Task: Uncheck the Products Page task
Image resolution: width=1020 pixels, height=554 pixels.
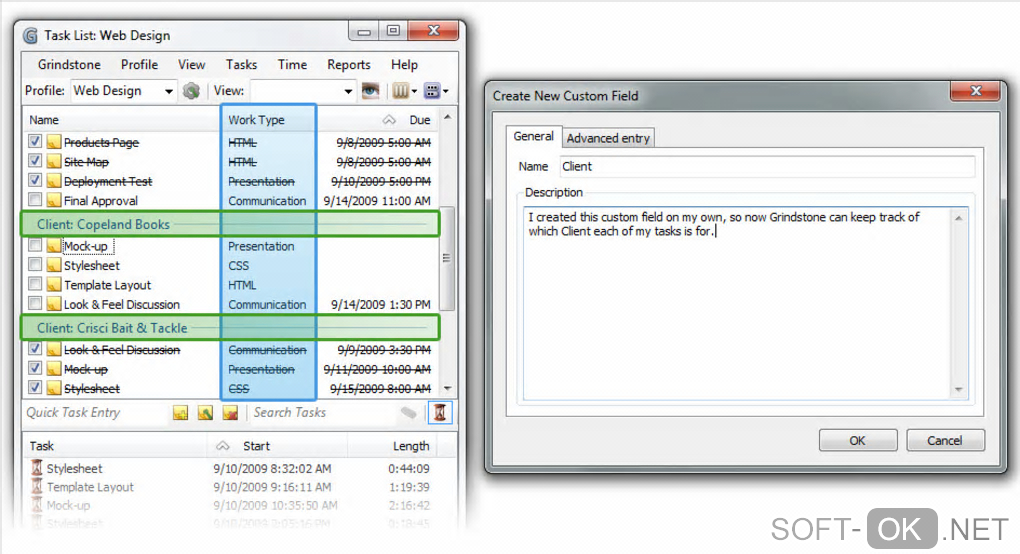Action: coord(35,140)
